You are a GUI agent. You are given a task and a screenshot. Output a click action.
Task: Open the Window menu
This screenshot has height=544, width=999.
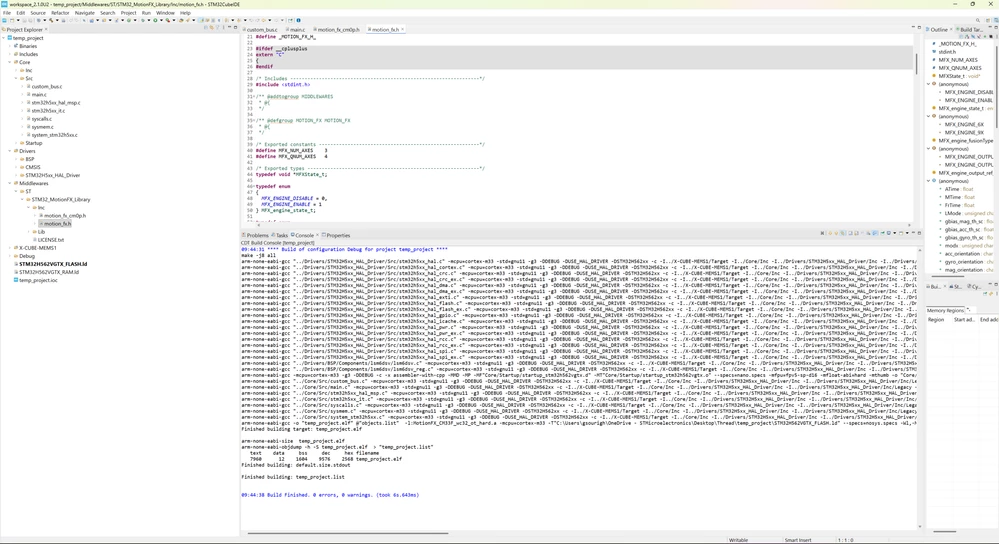click(165, 13)
